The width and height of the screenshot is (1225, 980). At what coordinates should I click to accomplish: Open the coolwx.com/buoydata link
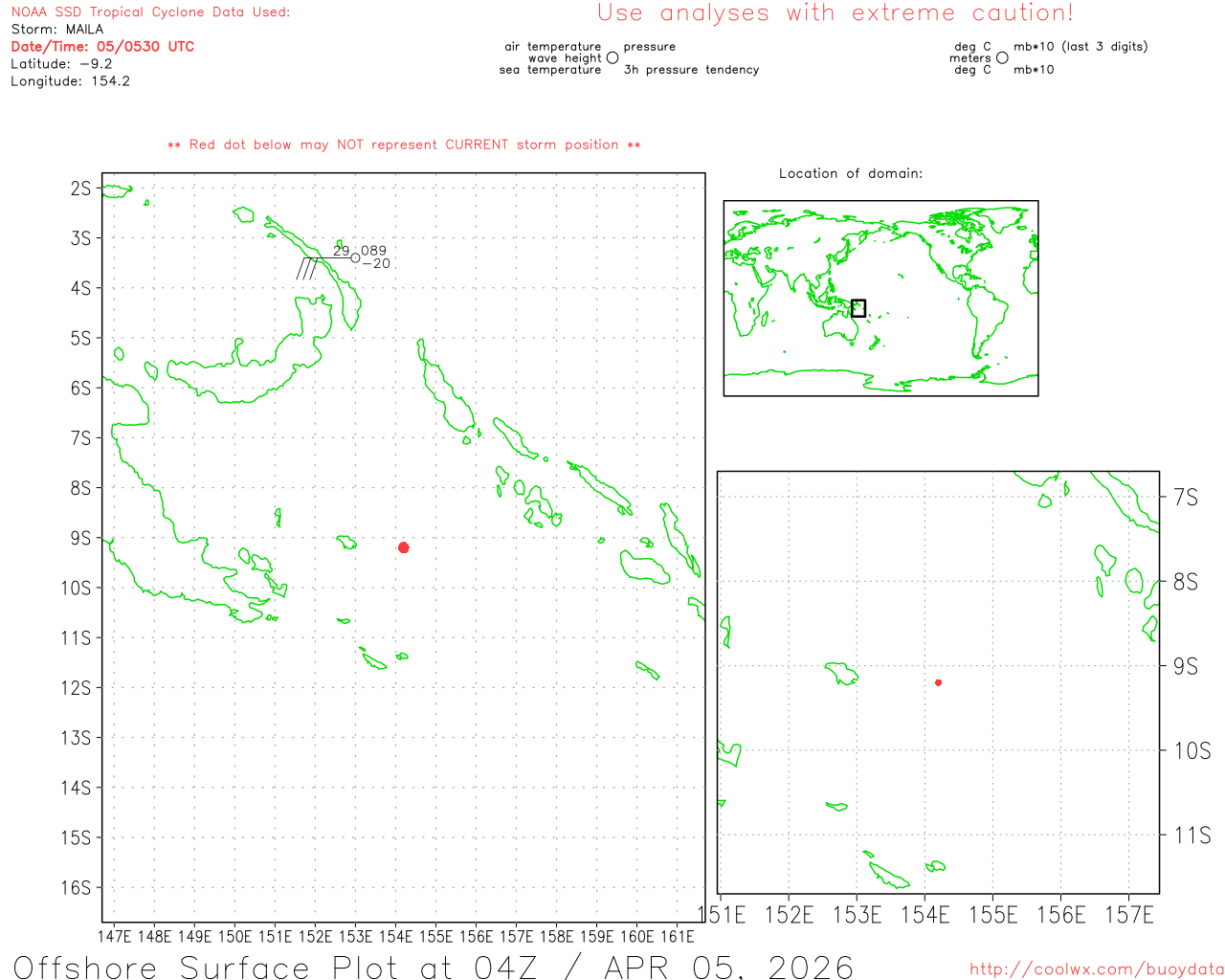tap(1096, 969)
